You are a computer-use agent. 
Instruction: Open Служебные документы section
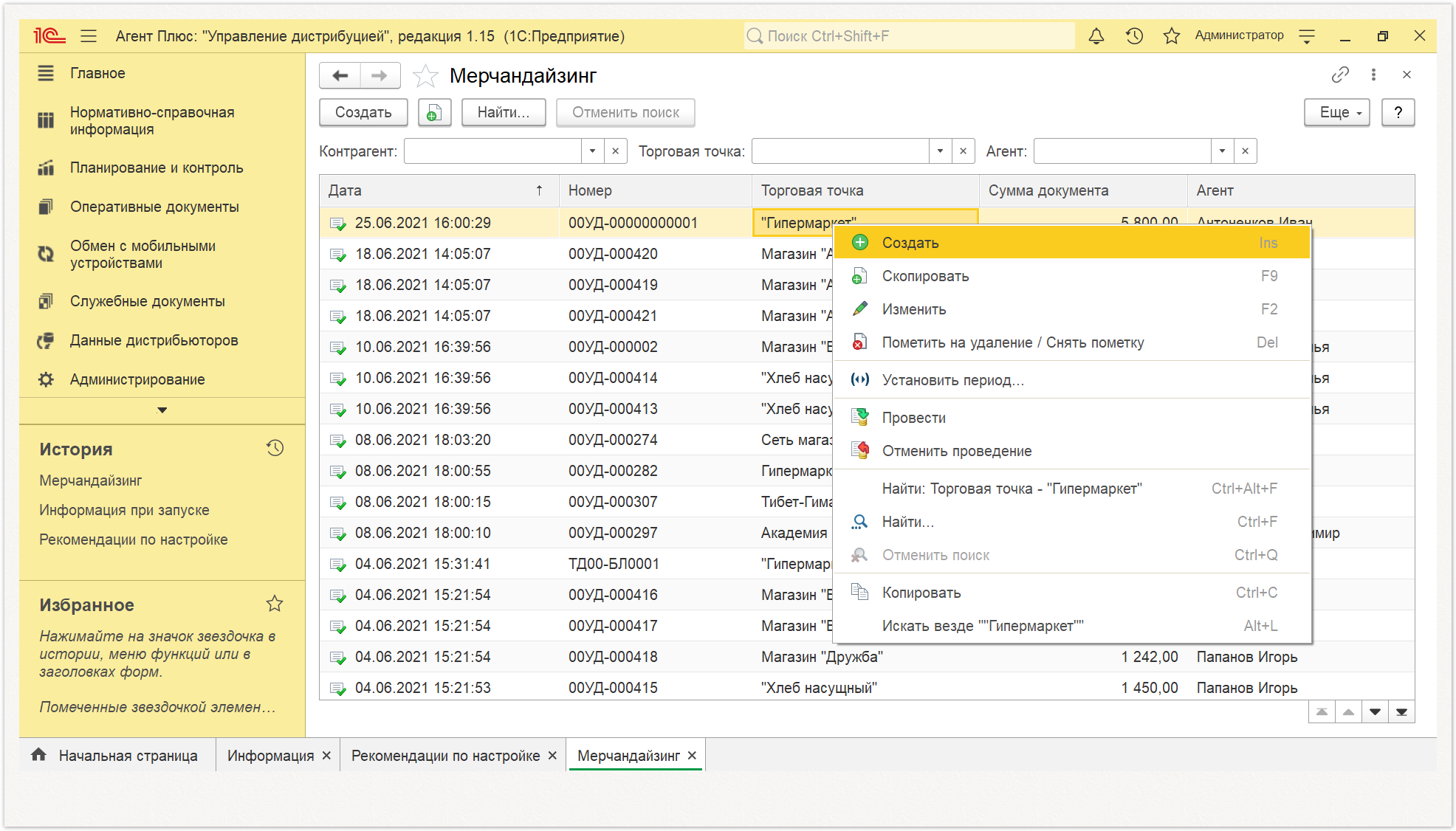coord(147,301)
